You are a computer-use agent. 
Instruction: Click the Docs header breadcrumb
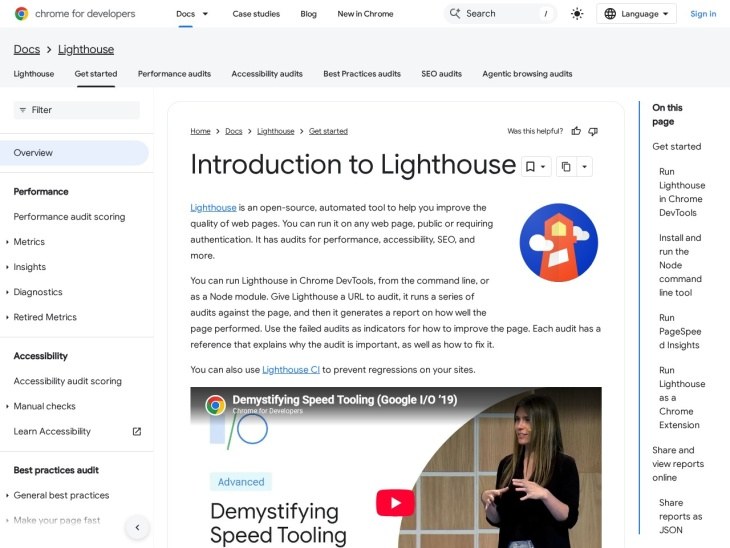pos(27,49)
